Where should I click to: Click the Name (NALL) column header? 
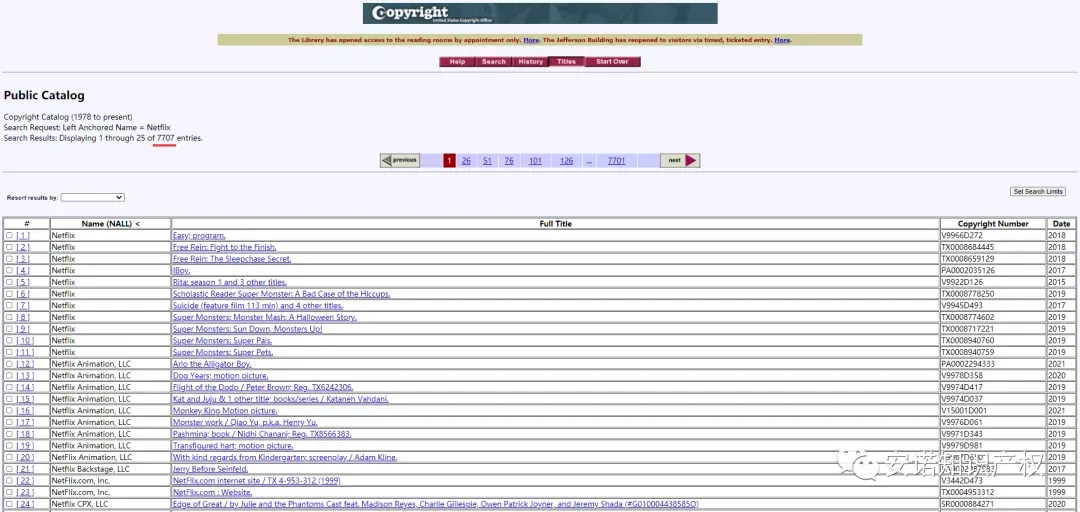click(111, 224)
